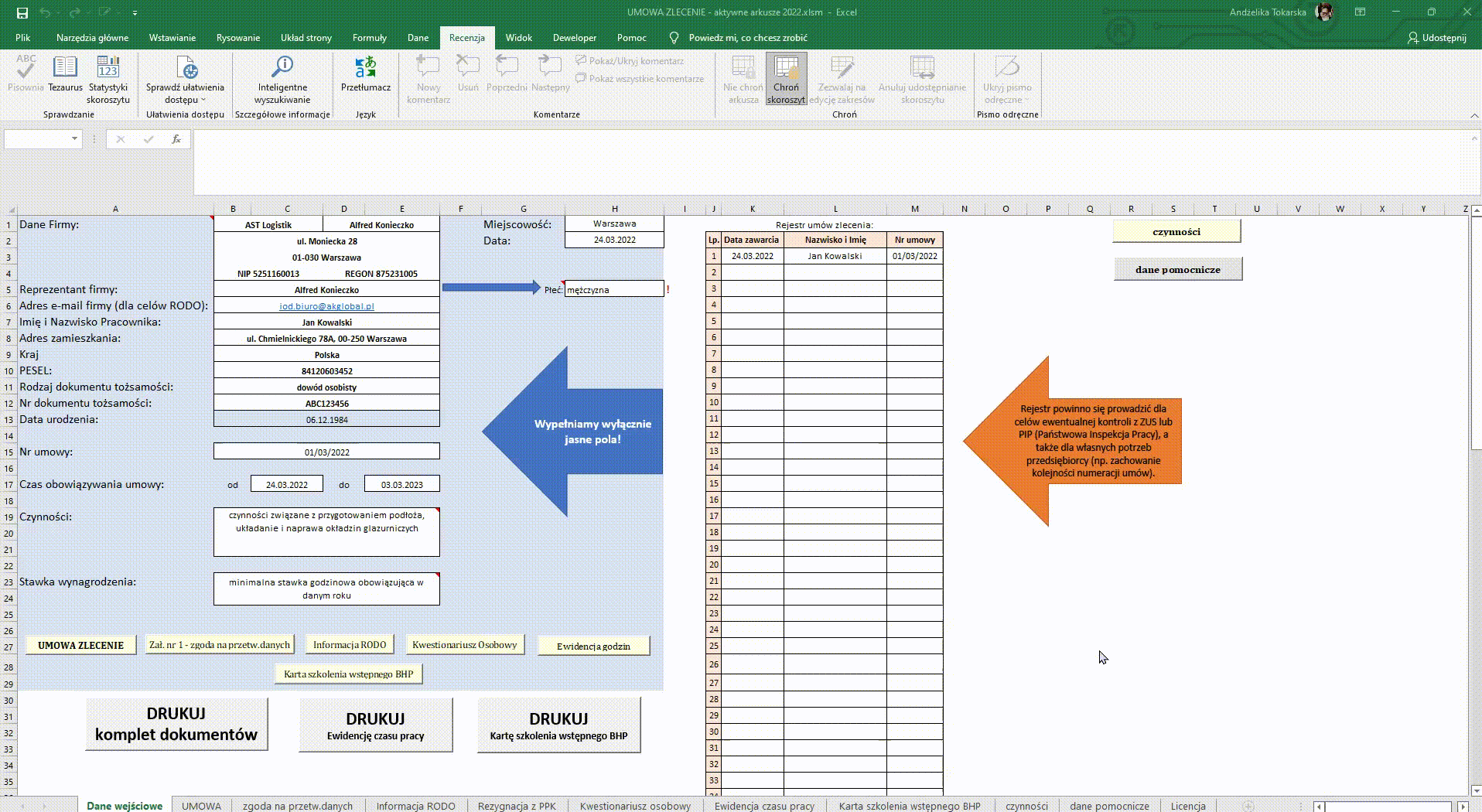Click the Redo arrow icon
This screenshot has height=812, width=1482.
pos(74,12)
